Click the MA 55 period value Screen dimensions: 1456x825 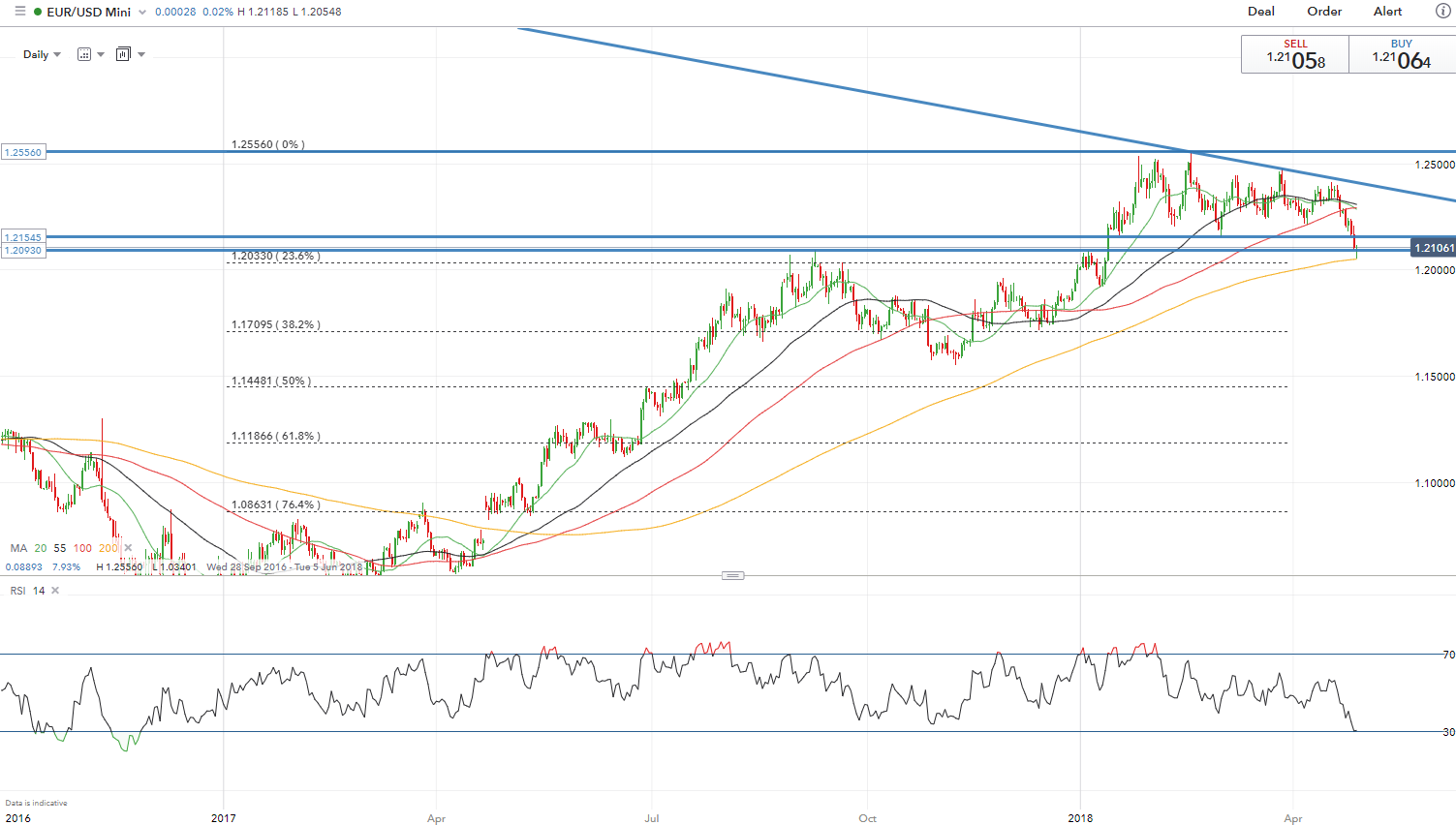(60, 548)
